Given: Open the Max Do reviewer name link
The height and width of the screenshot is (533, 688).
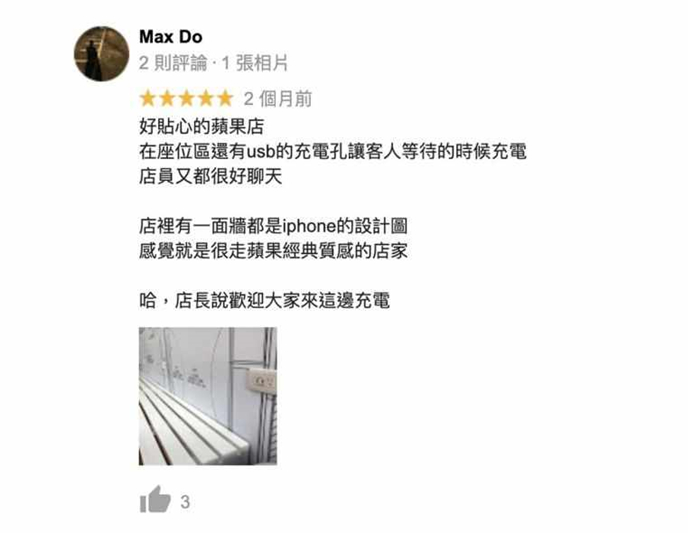Looking at the screenshot, I should click(171, 37).
